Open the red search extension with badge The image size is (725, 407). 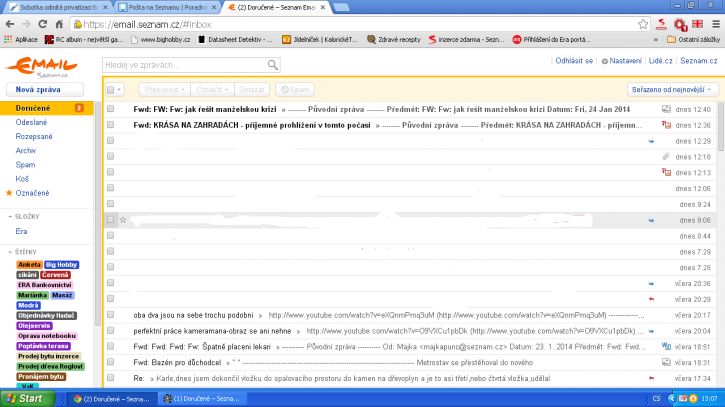680,25
